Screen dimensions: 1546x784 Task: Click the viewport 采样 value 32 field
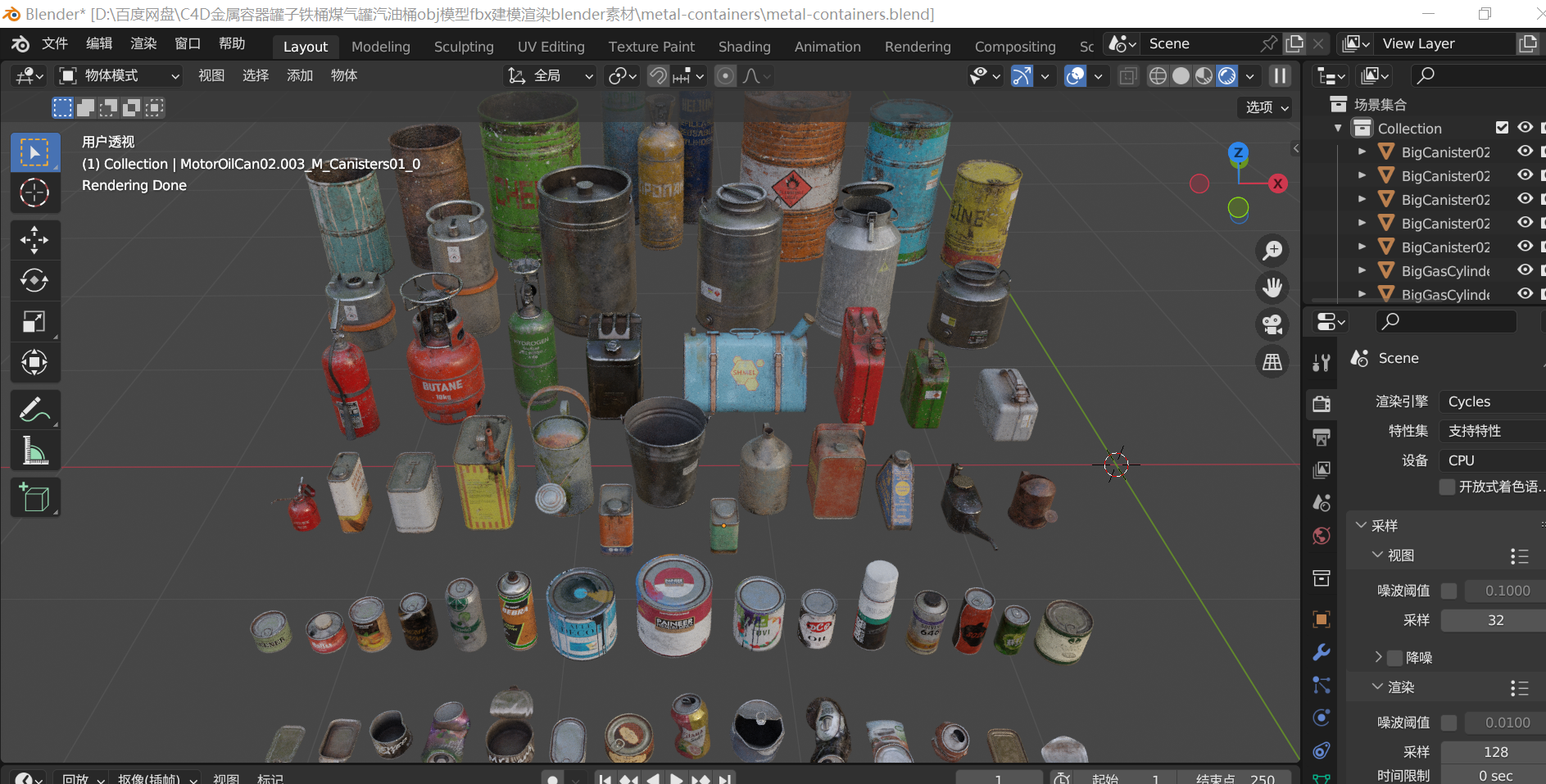pos(1494,620)
